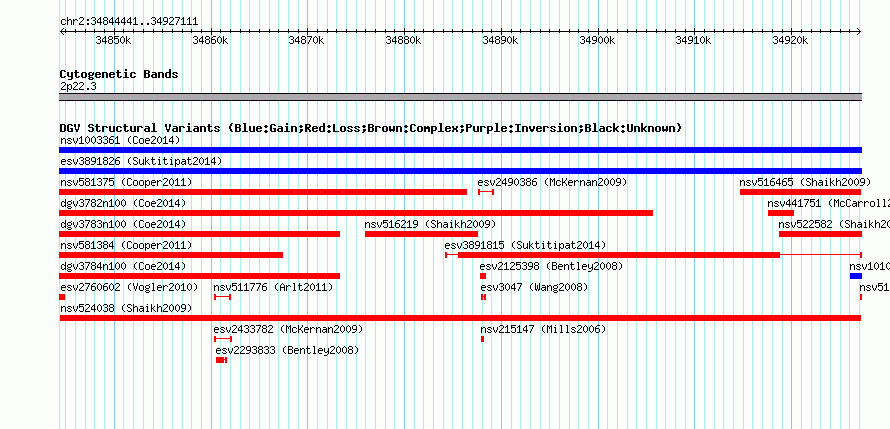Screen dimensions: 890x429
Task: Click the red loss bar under nsv581375
Action: tap(263, 192)
